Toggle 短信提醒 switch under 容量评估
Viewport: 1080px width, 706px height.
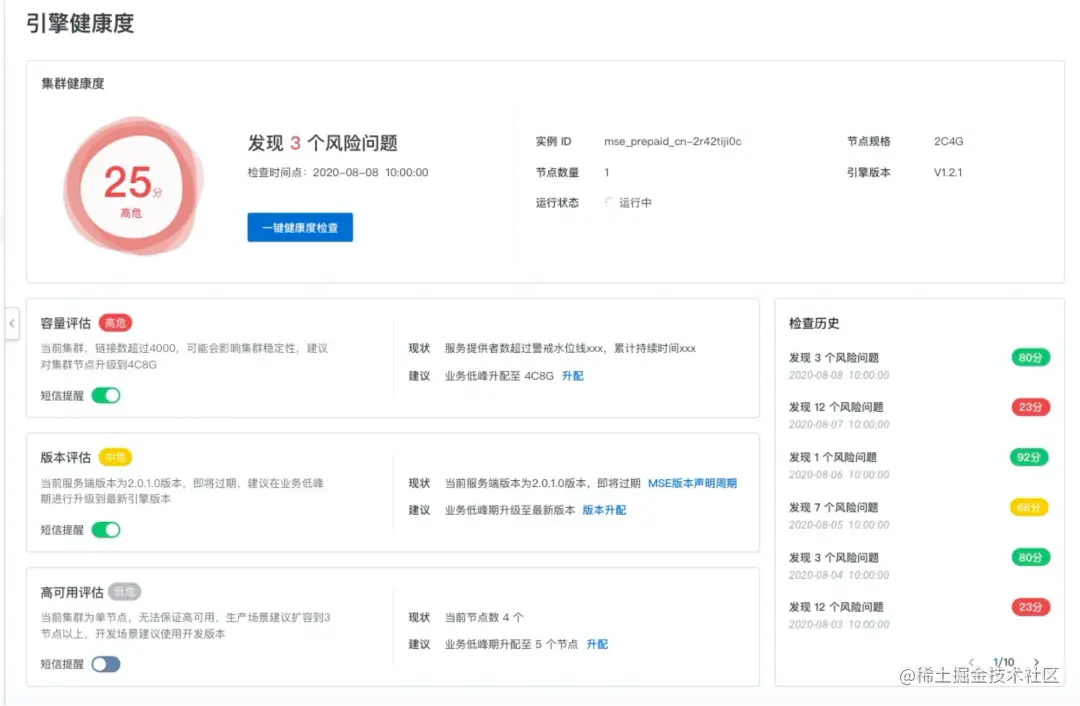[x=106, y=395]
